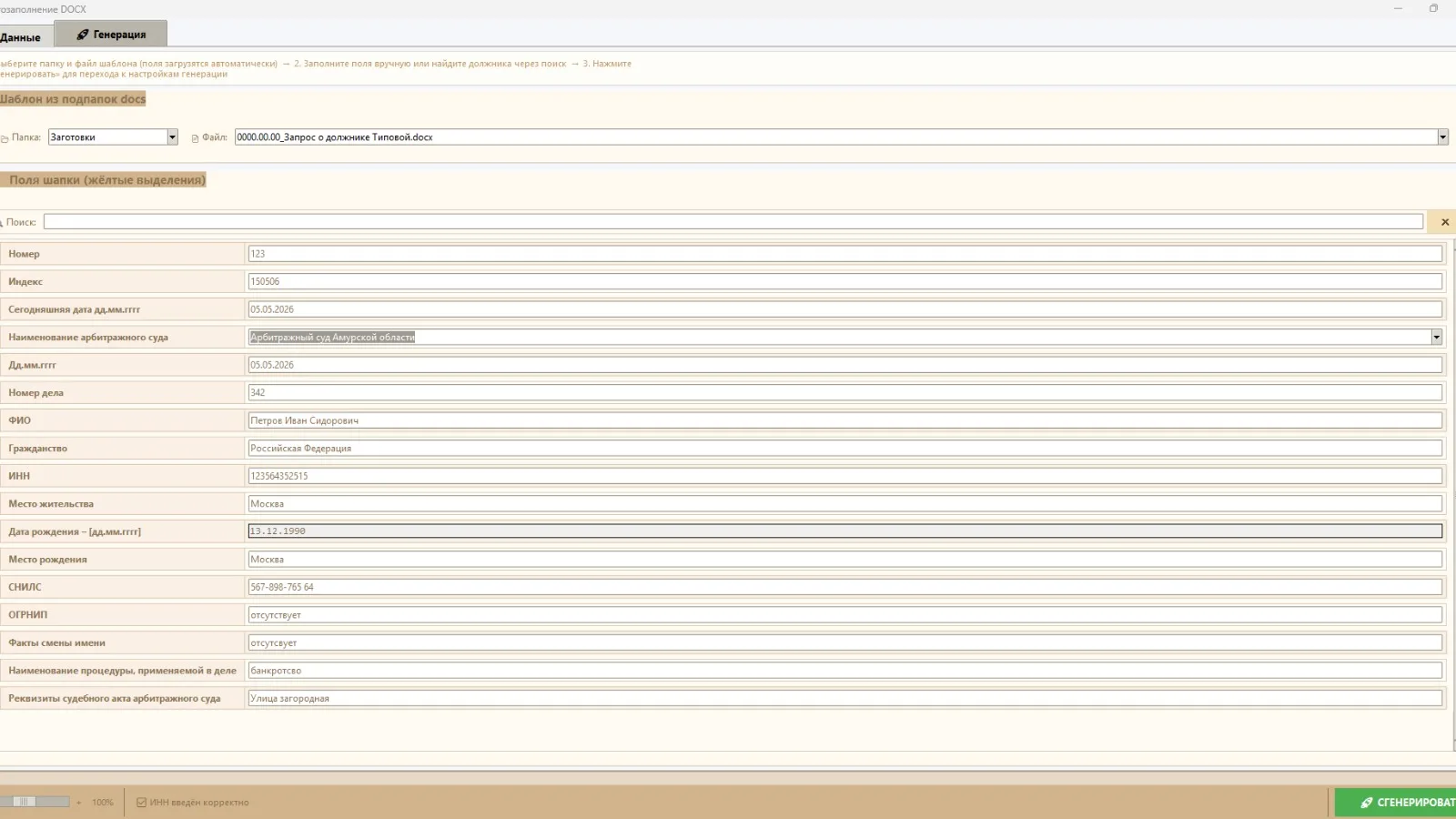Switch to the Данные tab

25,37
